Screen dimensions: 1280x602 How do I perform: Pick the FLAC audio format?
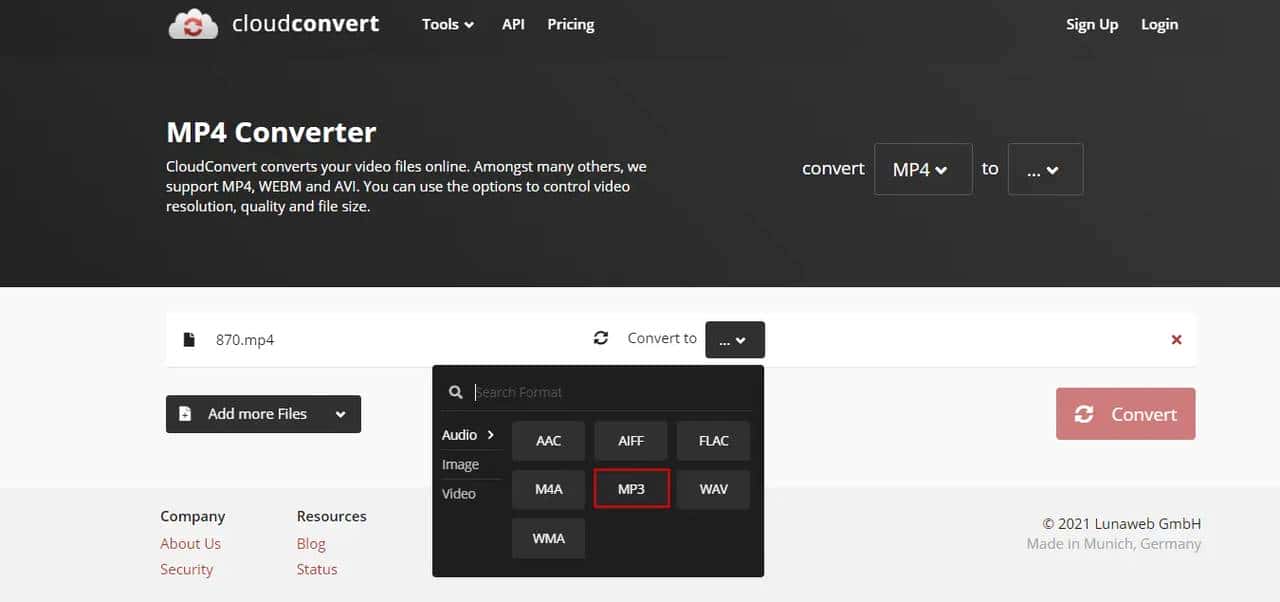click(713, 441)
